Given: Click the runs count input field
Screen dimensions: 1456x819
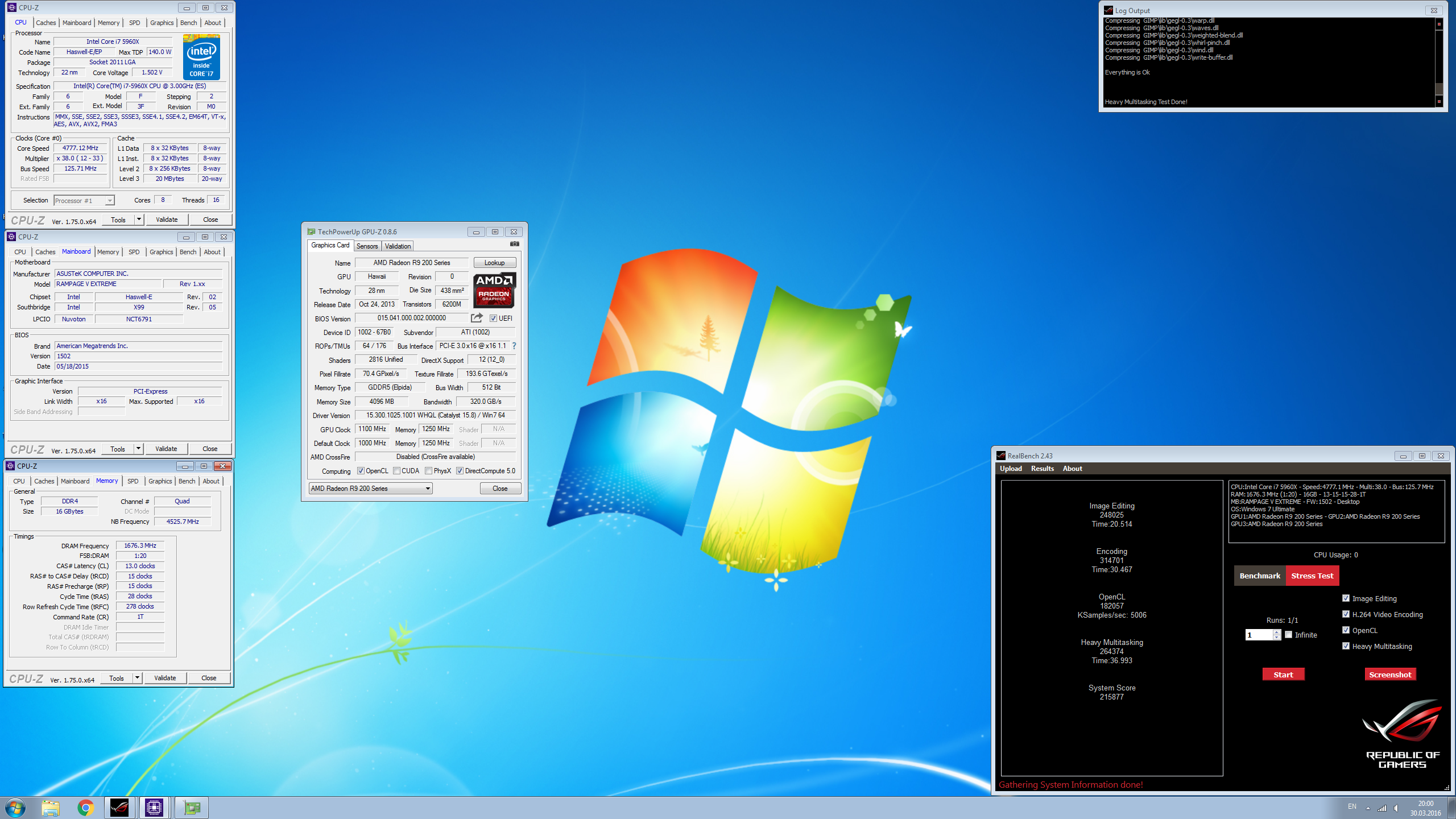Looking at the screenshot, I should click(1259, 635).
